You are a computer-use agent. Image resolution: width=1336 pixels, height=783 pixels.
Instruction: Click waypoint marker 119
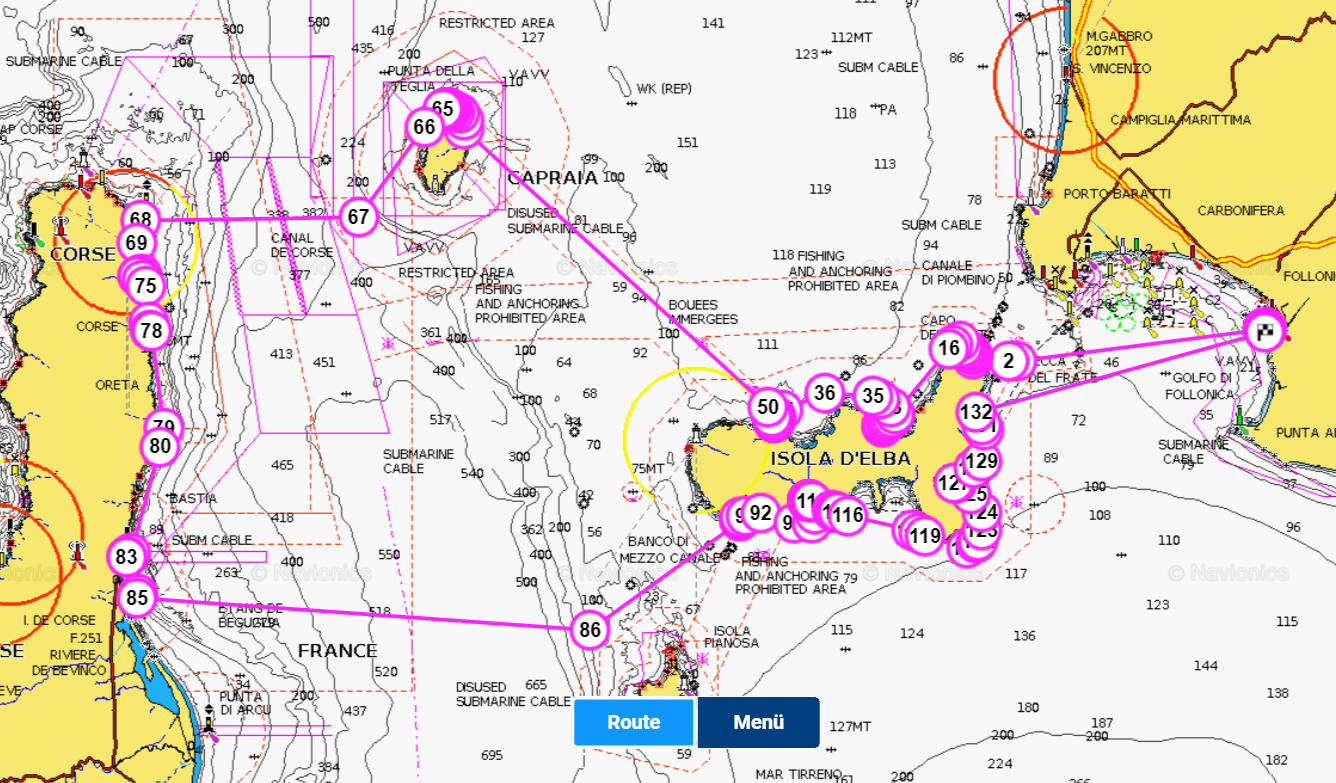click(x=925, y=536)
